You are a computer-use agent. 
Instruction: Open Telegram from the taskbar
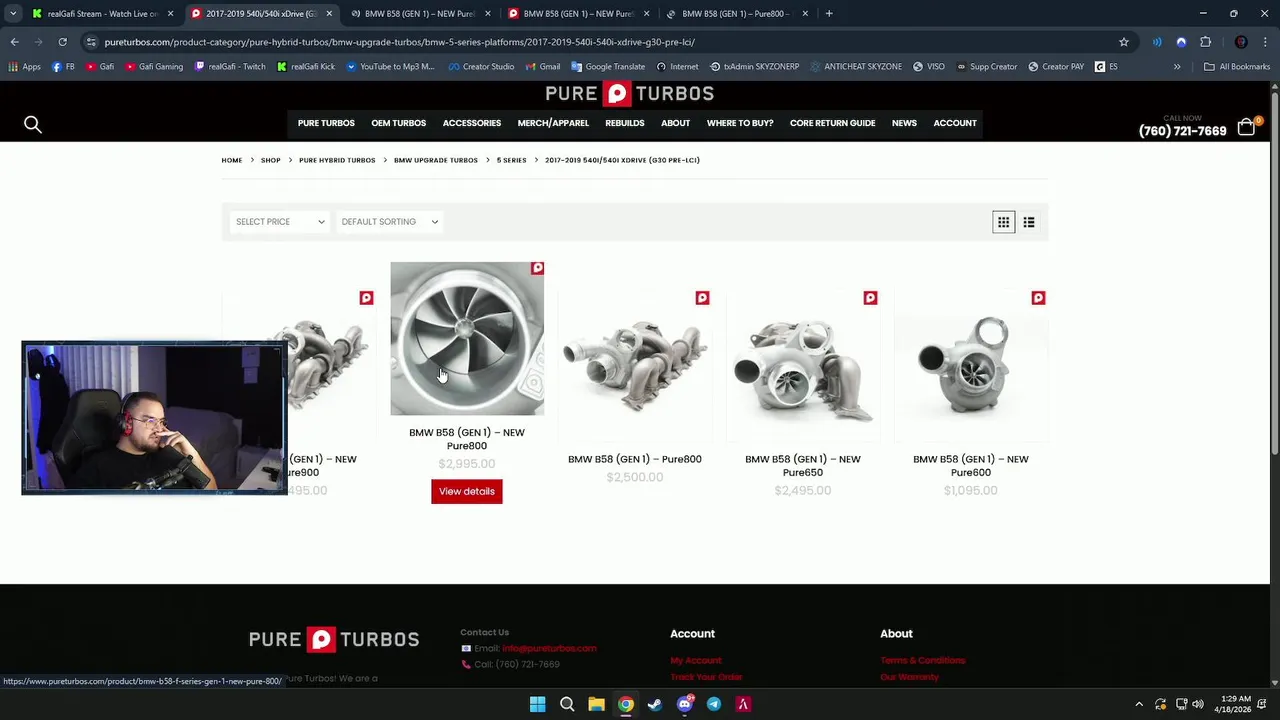714,704
